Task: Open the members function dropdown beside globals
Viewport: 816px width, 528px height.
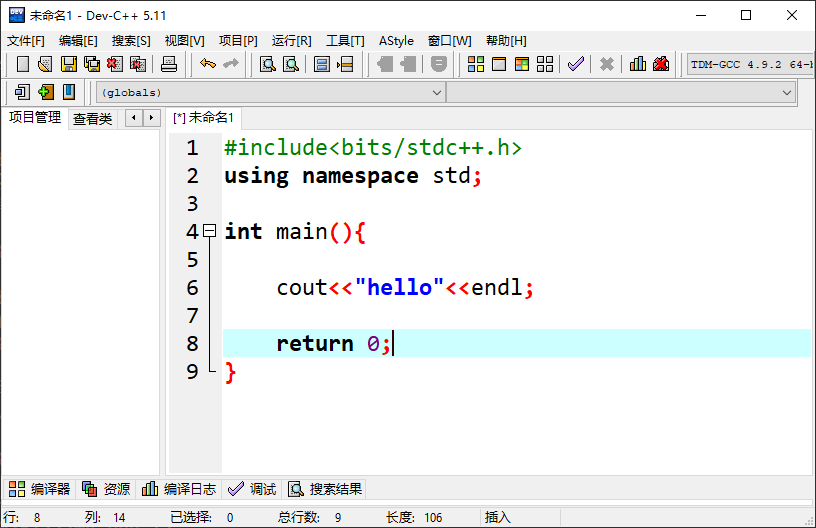Action: click(x=787, y=92)
